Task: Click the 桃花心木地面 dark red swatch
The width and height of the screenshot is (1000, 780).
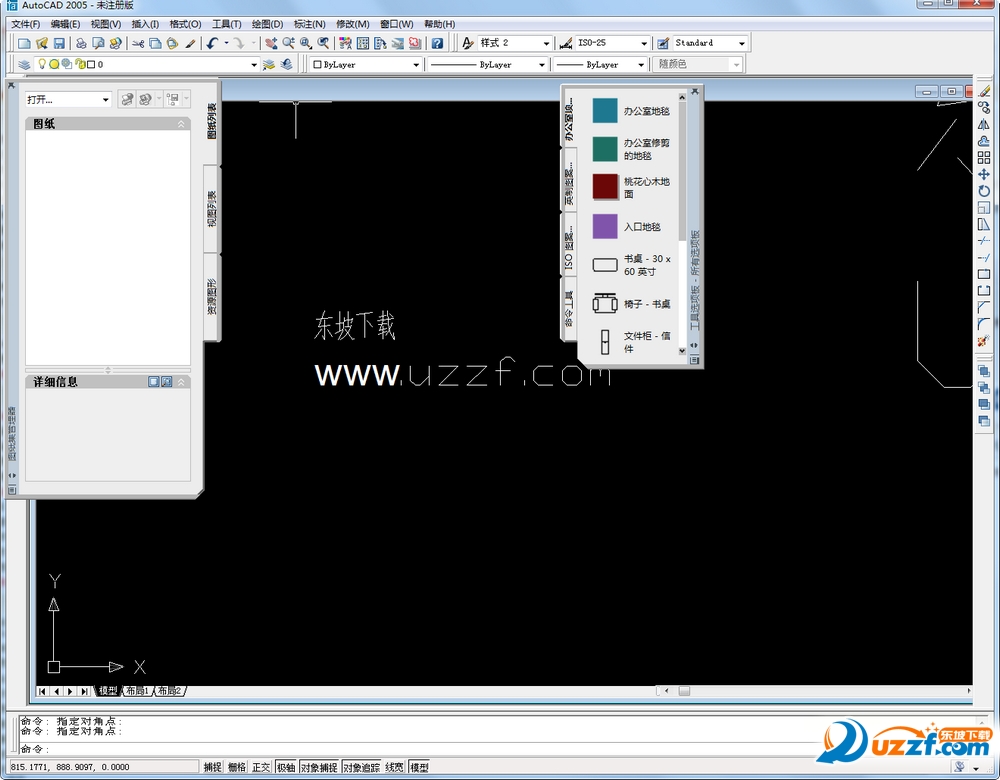Action: point(605,187)
